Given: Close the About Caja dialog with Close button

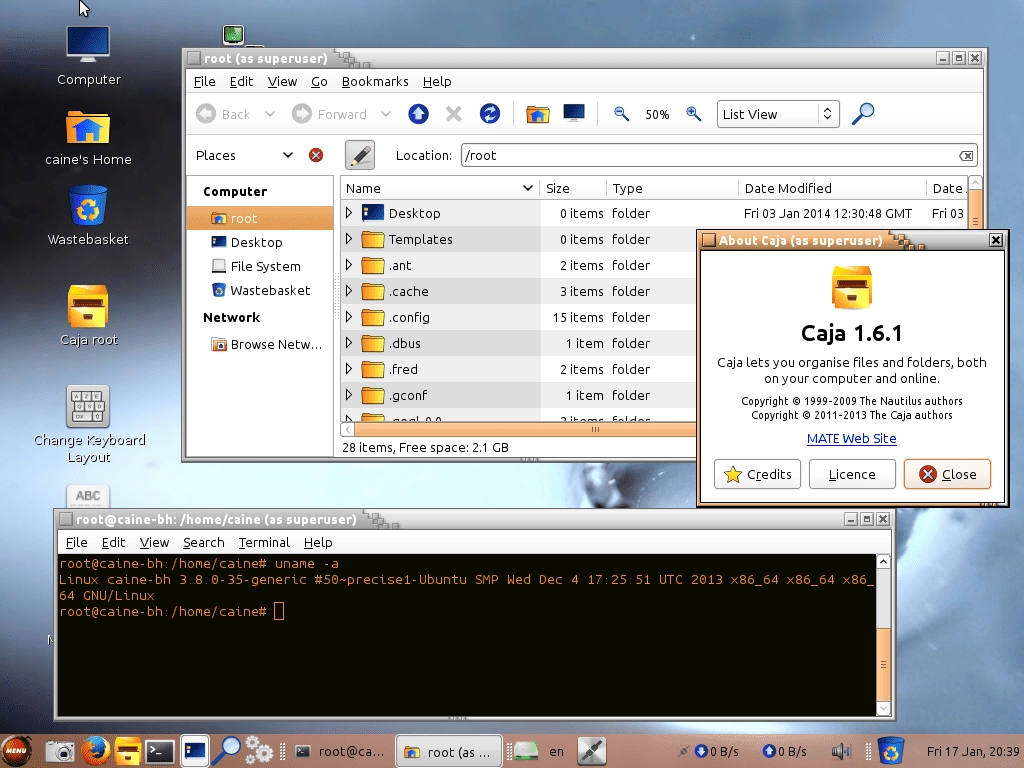Looking at the screenshot, I should pos(947,474).
